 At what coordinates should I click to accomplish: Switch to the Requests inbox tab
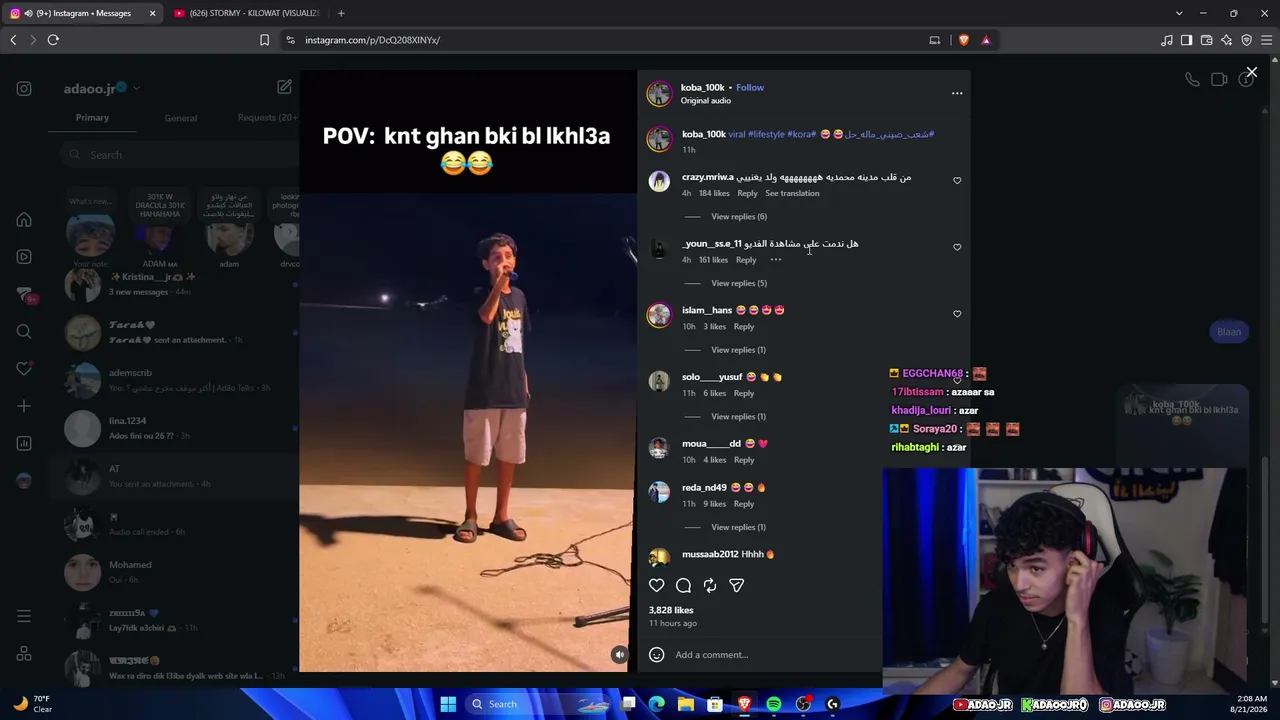point(268,118)
